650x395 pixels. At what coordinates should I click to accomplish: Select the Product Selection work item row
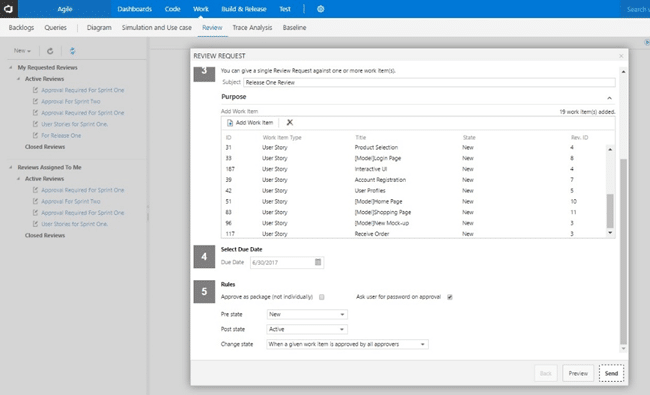pyautogui.click(x=415, y=148)
